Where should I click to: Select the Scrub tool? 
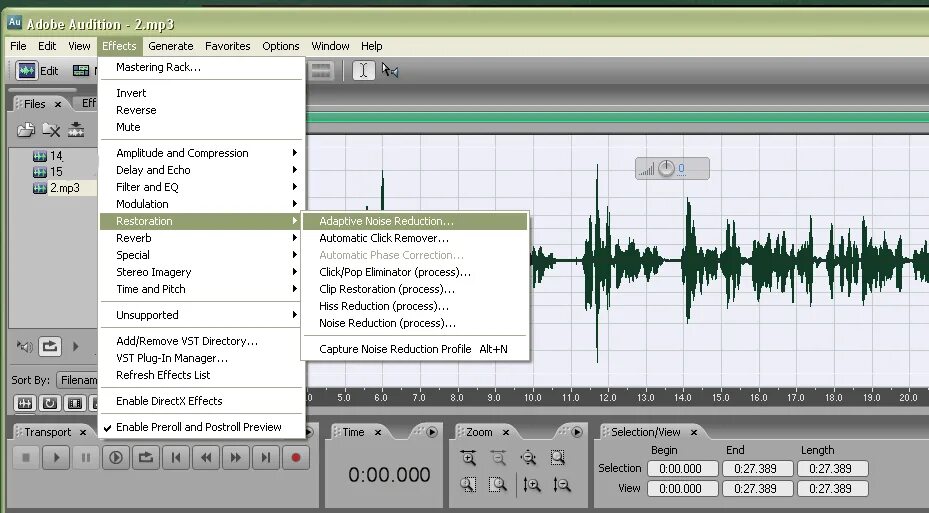tap(390, 70)
